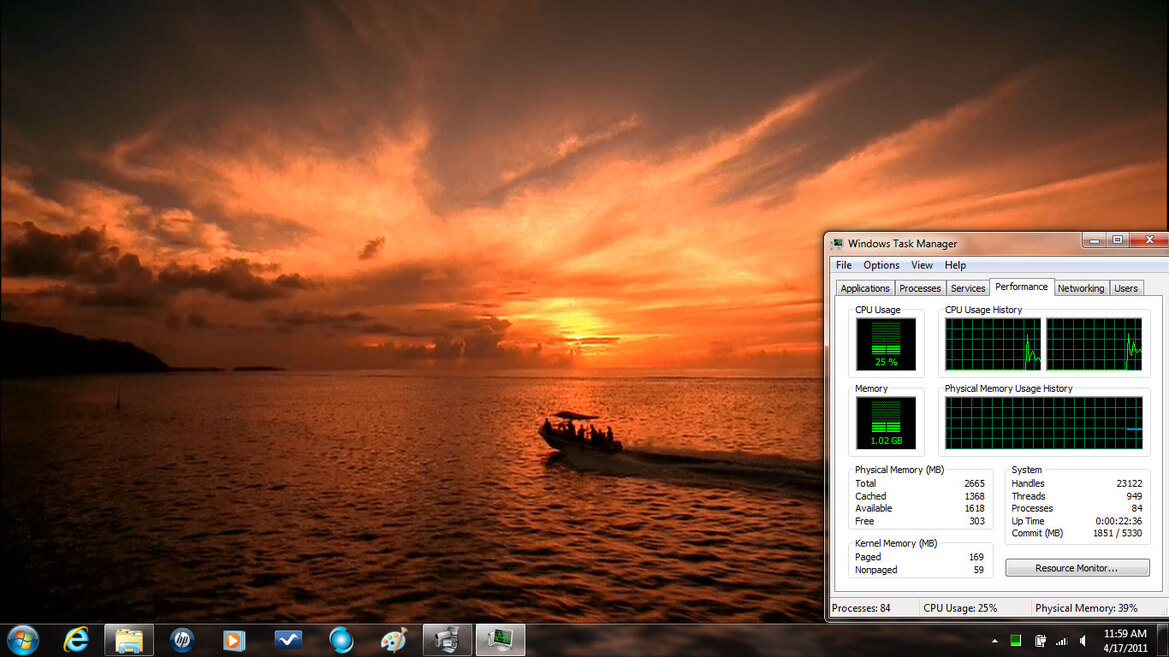1169x657 pixels.
Task: Click the status bar text 'CPU Usage: 25%'
Action: tap(960, 608)
